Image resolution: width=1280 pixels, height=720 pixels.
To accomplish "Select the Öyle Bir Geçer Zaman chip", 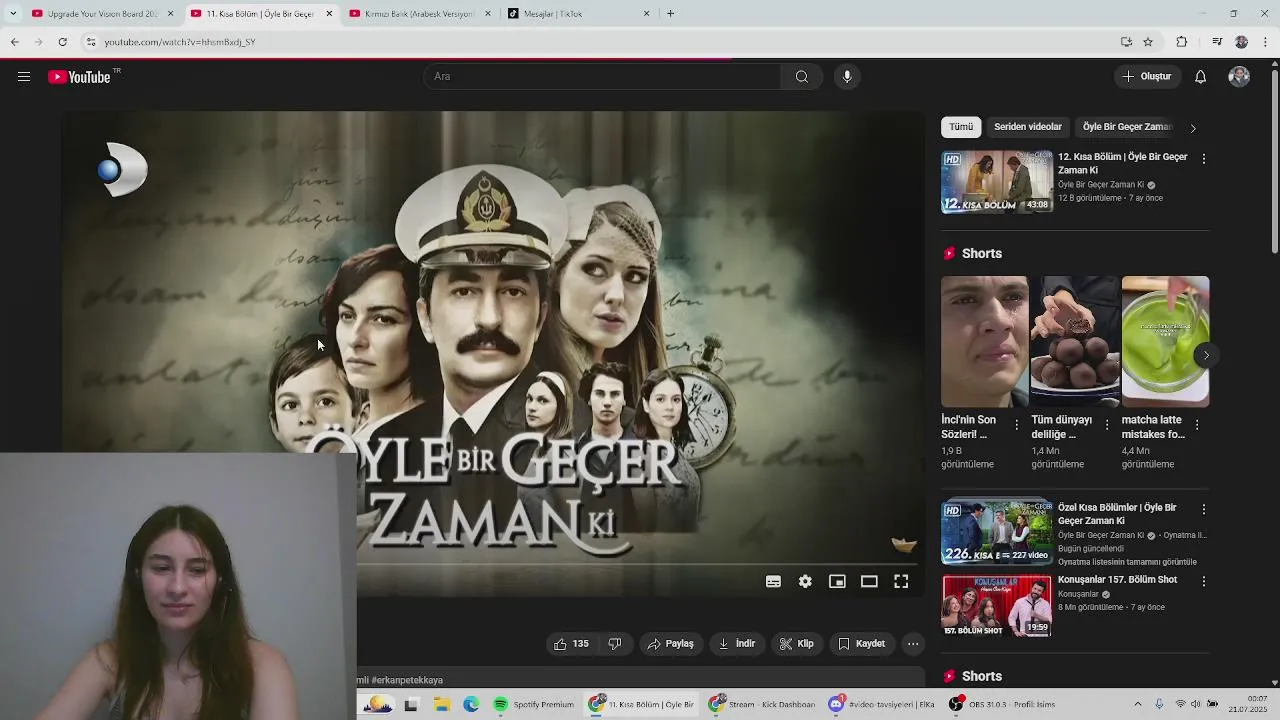I will click(x=1127, y=127).
